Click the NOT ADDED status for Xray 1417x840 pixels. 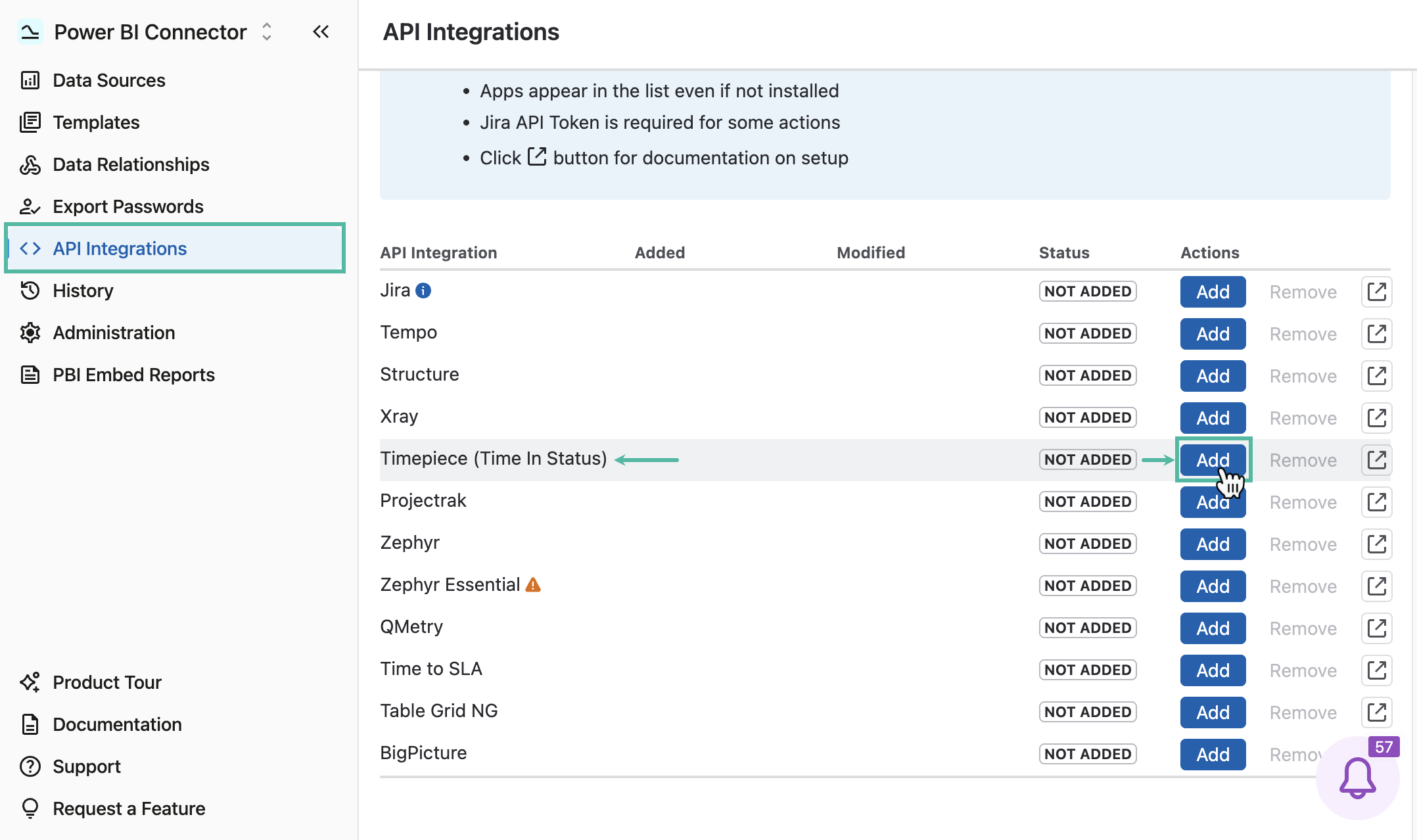click(1088, 417)
